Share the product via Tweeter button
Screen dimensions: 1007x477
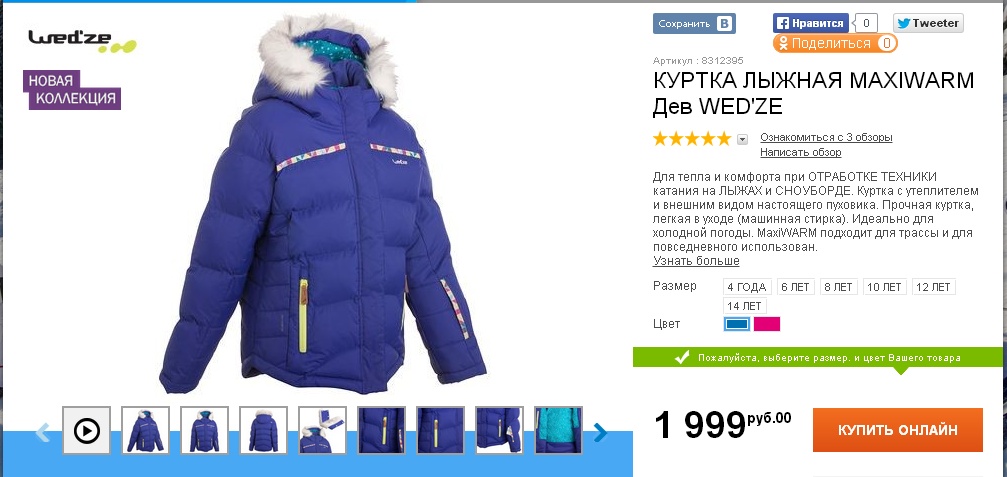(928, 23)
